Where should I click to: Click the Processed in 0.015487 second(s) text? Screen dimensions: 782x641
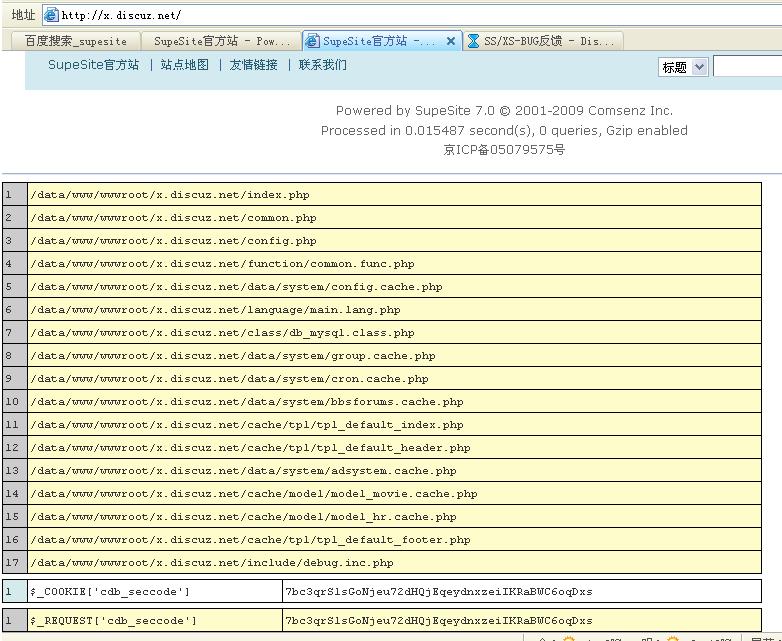click(504, 131)
